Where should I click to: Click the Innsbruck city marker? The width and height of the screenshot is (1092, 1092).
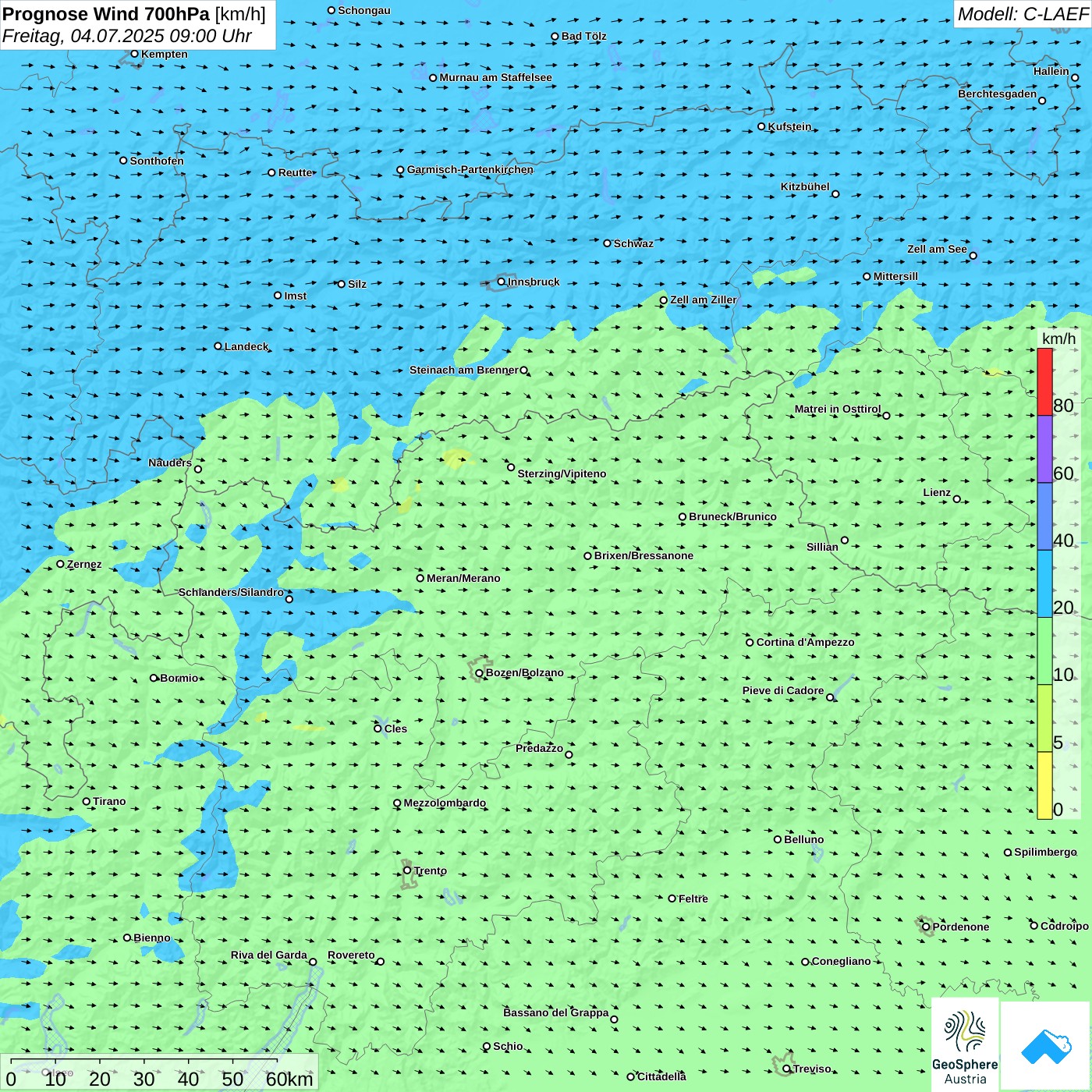pyautogui.click(x=502, y=282)
